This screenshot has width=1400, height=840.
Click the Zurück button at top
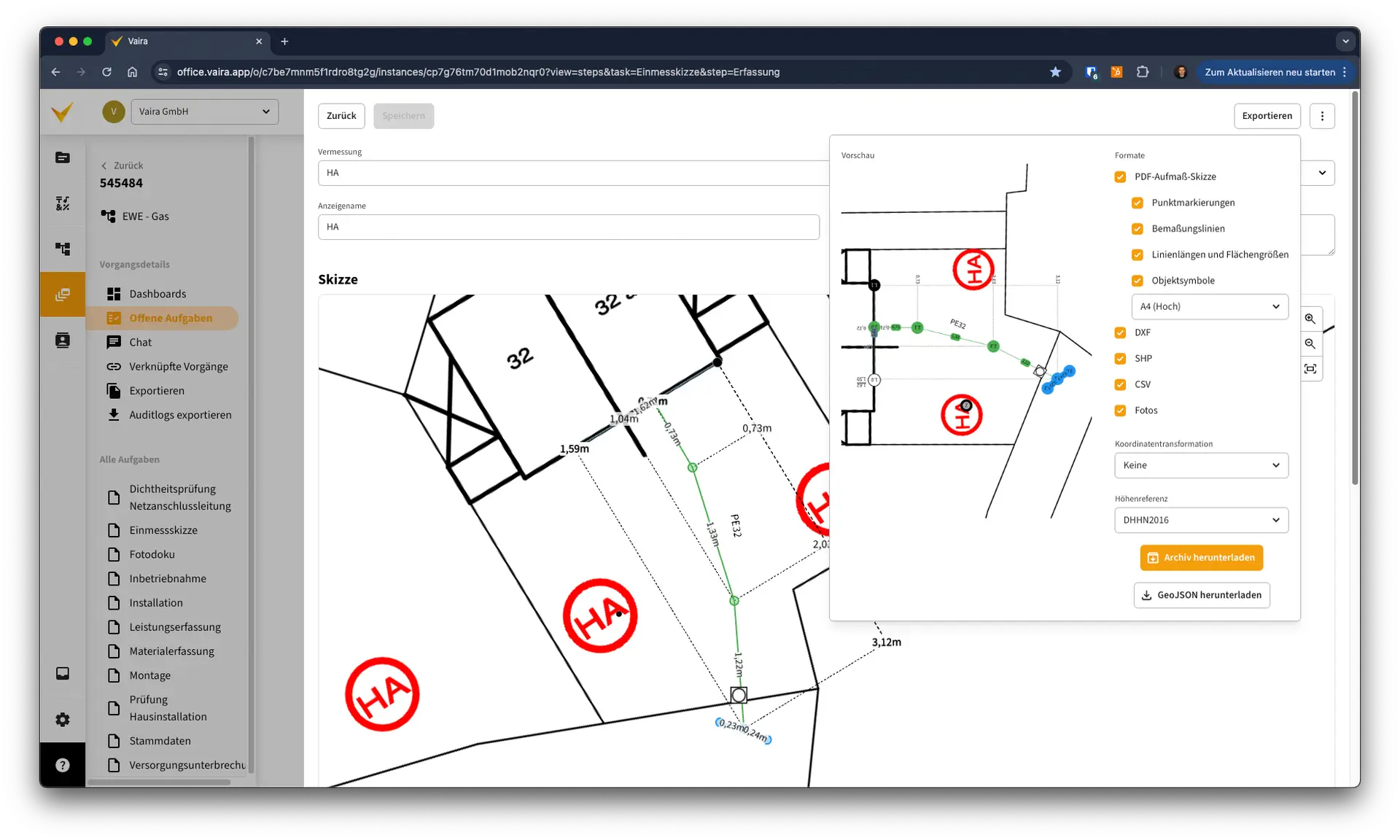click(x=341, y=116)
